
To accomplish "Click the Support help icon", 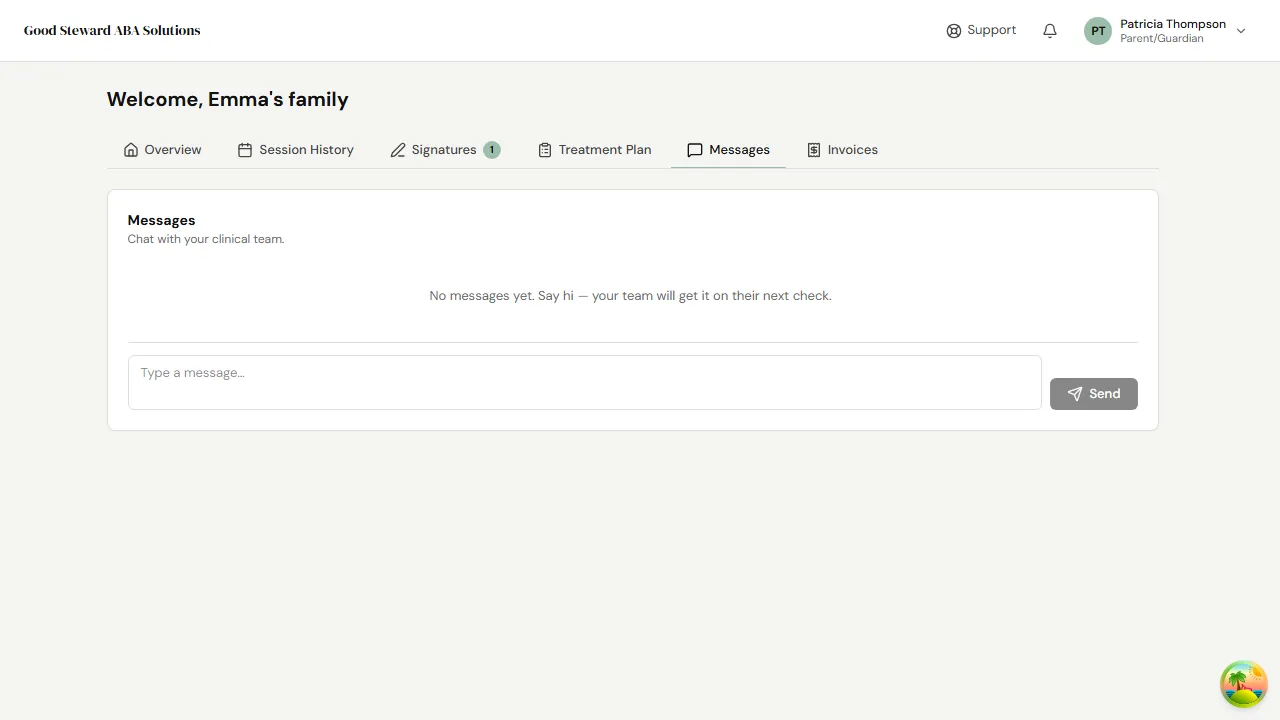I will tap(953, 30).
